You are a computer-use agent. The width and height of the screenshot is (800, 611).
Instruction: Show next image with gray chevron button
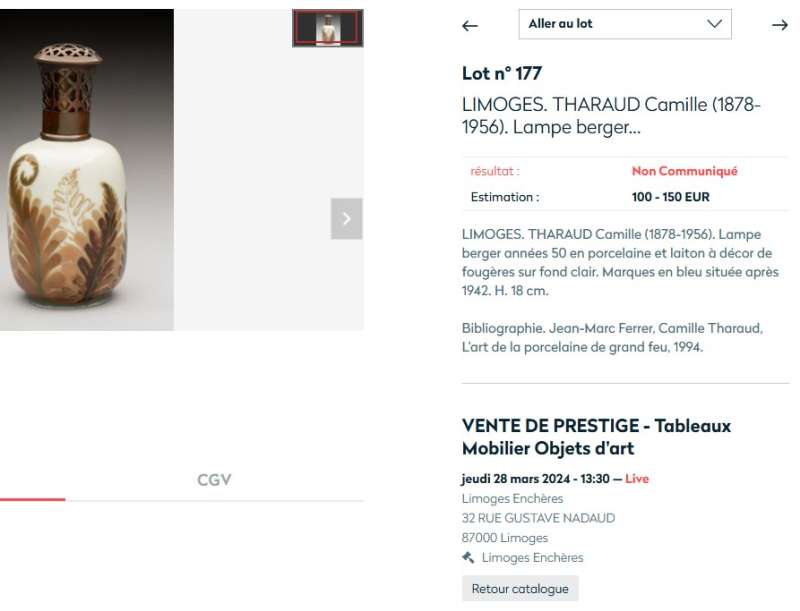346,219
